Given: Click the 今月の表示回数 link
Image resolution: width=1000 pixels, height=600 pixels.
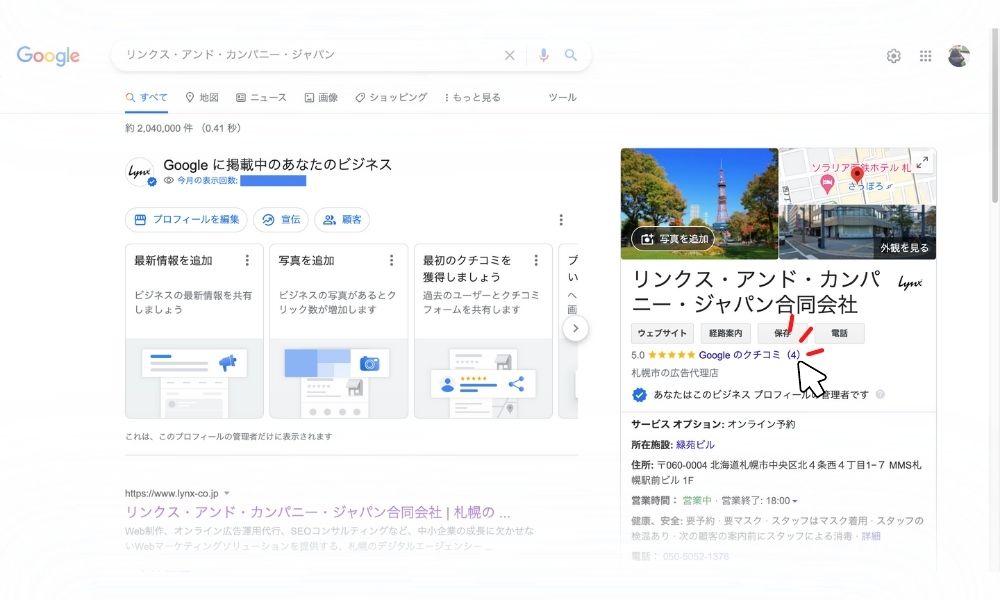Looking at the screenshot, I should (207, 181).
